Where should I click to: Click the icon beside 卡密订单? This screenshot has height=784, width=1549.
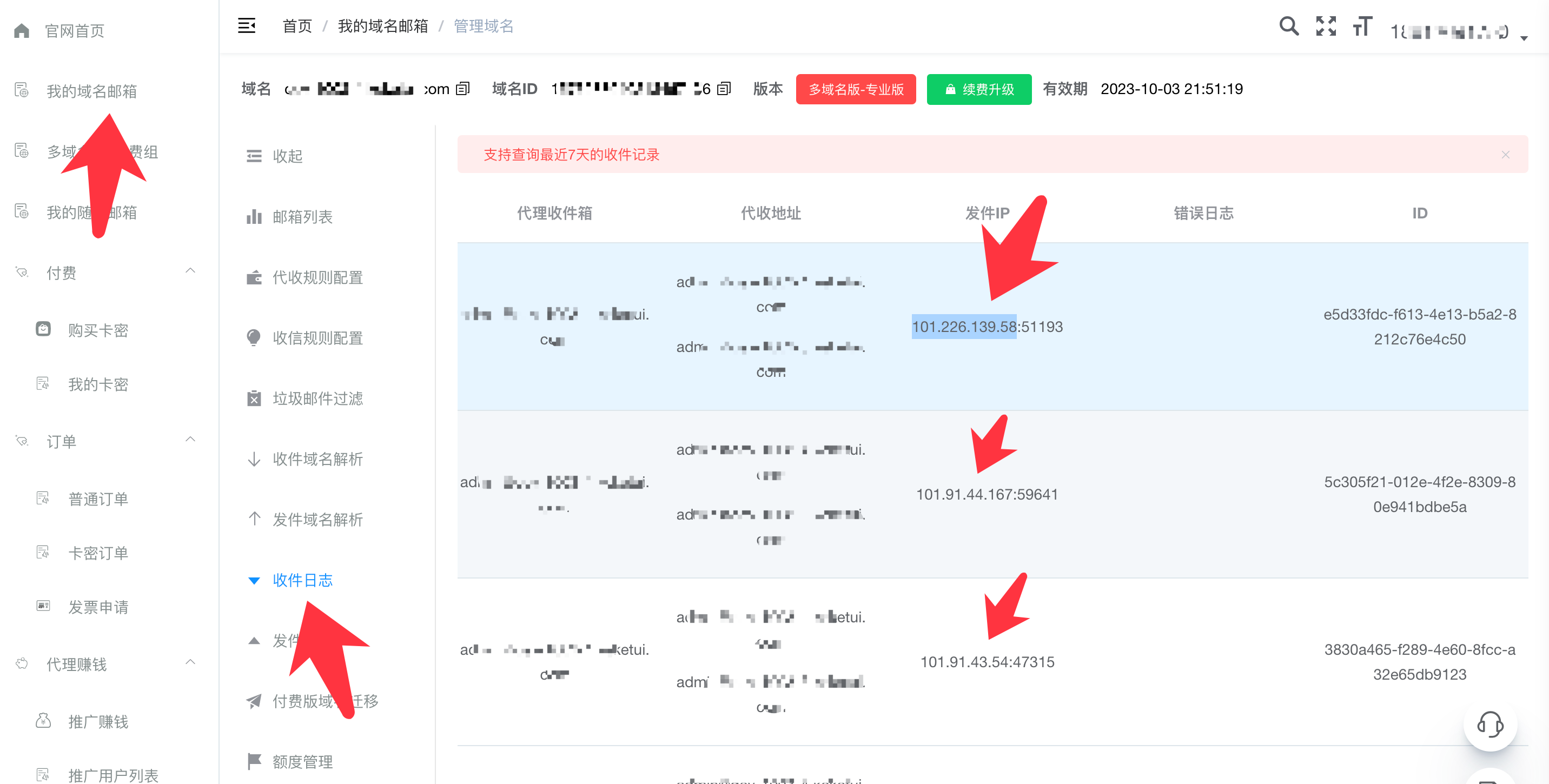point(43,552)
